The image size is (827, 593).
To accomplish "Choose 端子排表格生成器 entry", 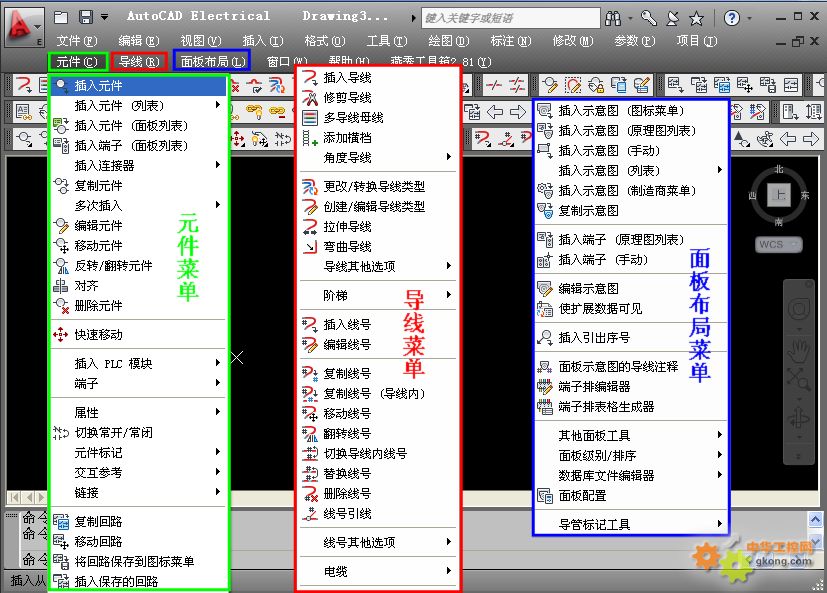I will pos(631,407).
